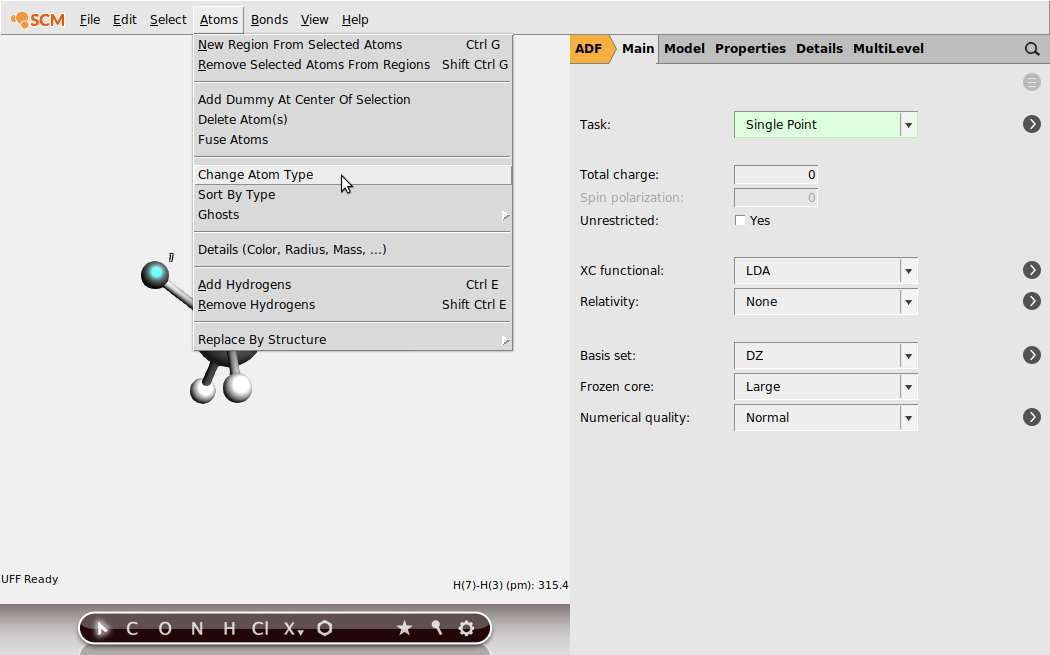Expand the Replace By Structure submenu
The width and height of the screenshot is (1050, 655).
point(353,340)
